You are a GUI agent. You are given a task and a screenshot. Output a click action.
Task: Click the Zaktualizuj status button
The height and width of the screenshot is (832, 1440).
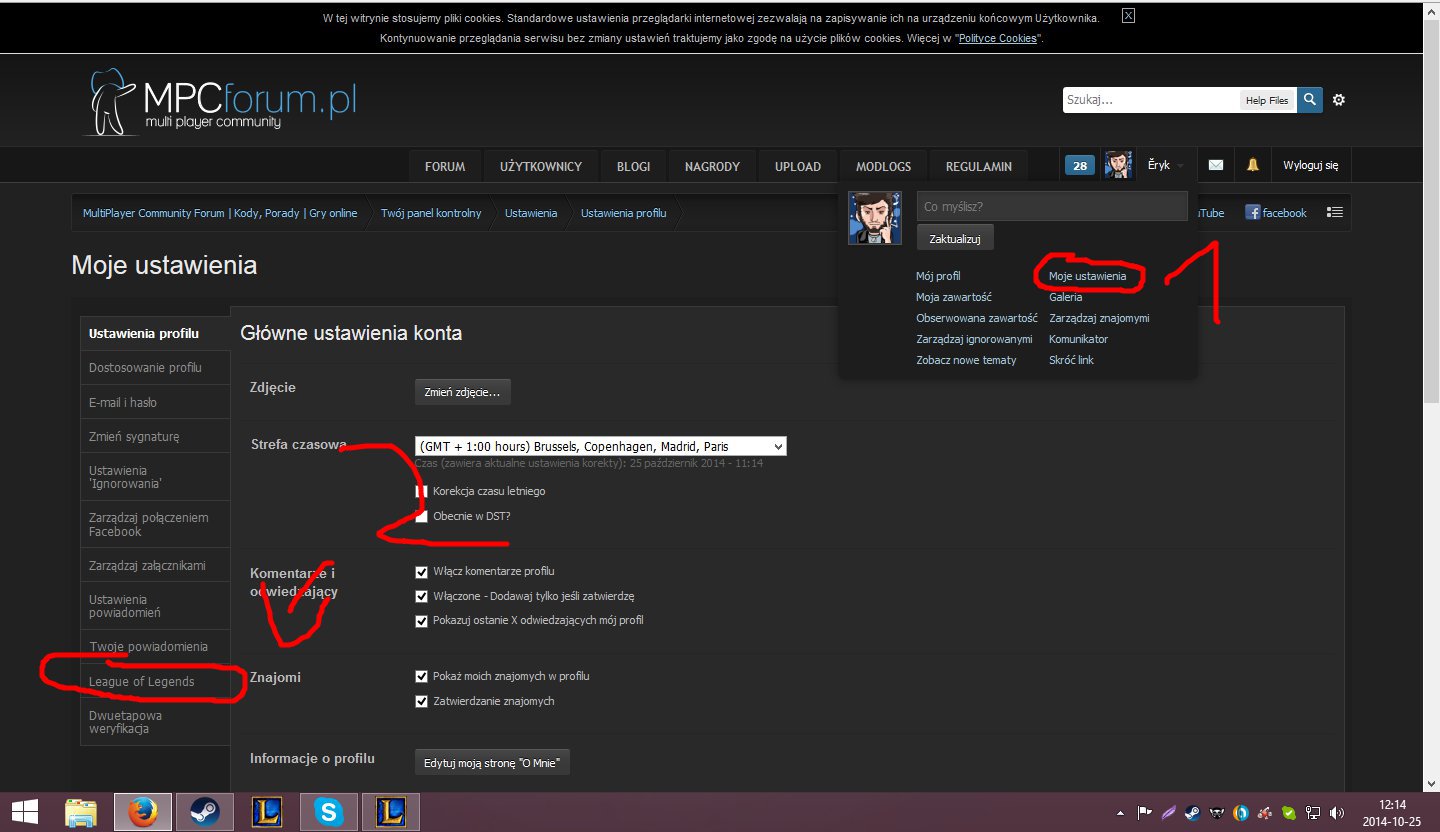955,240
